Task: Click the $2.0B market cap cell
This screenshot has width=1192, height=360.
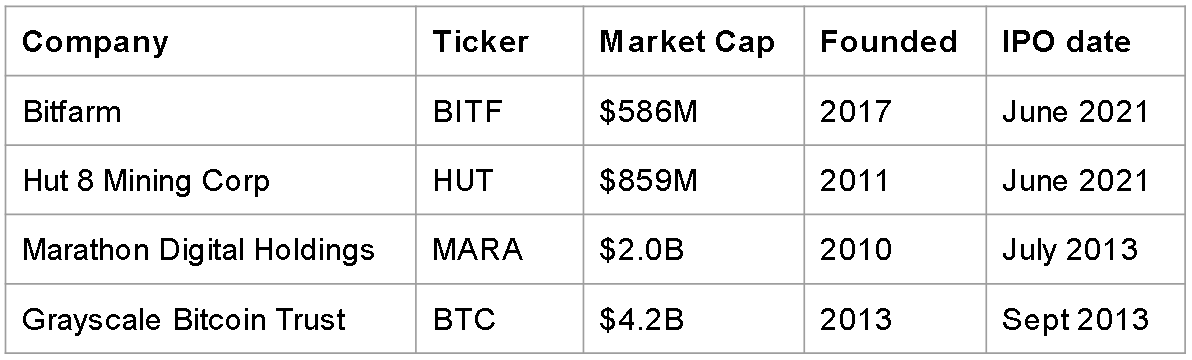Action: coord(693,249)
